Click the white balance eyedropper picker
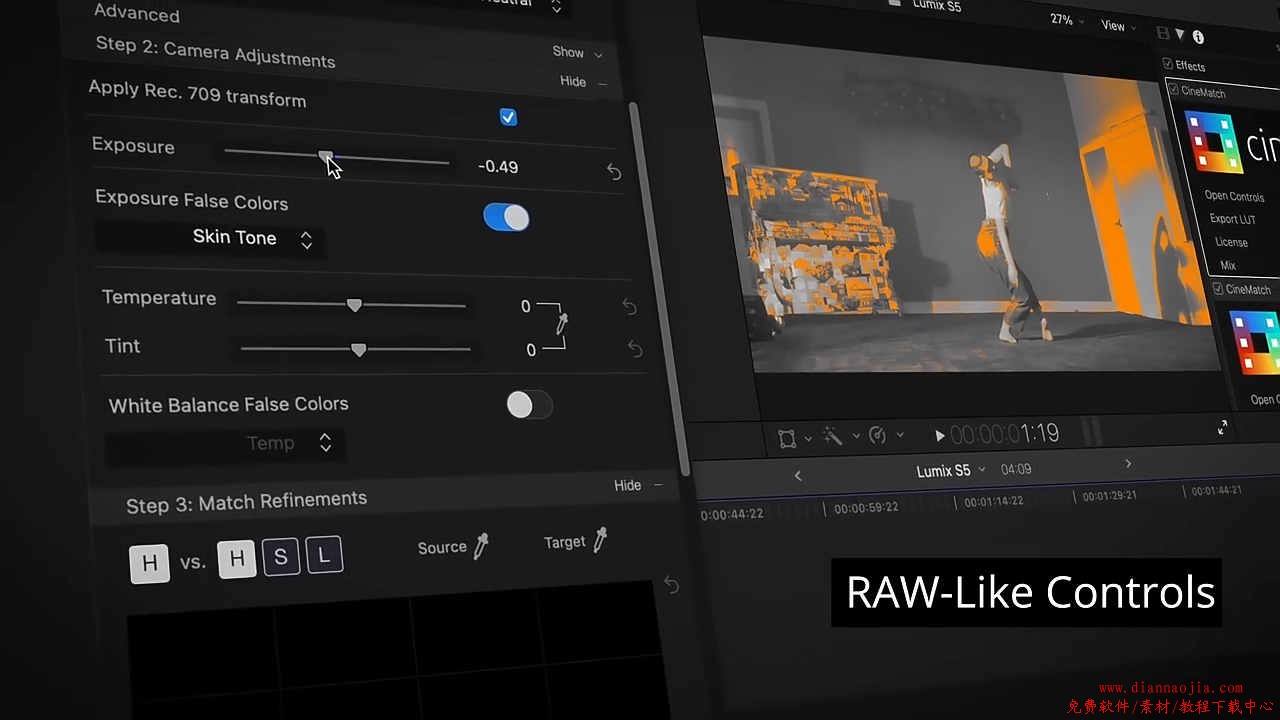 [562, 323]
